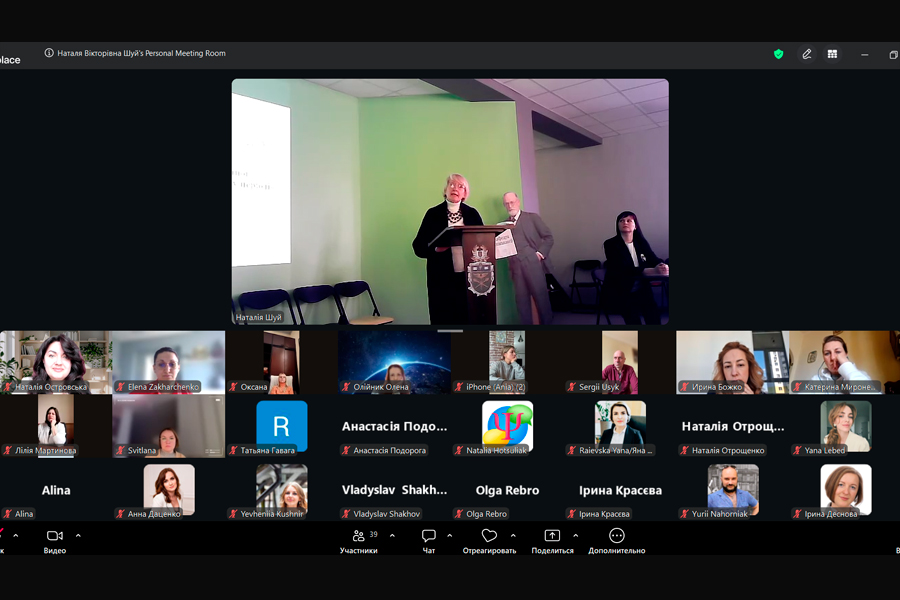Select Лілія Мартинова participant tile
Screen dimensions: 900x600
tap(56, 426)
